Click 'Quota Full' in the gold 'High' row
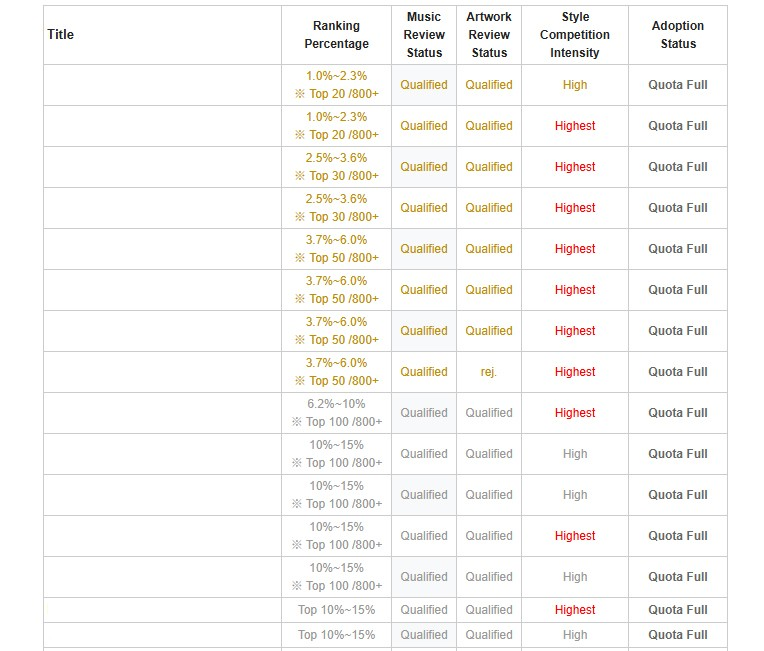The height and width of the screenshot is (651, 764). [x=678, y=85]
